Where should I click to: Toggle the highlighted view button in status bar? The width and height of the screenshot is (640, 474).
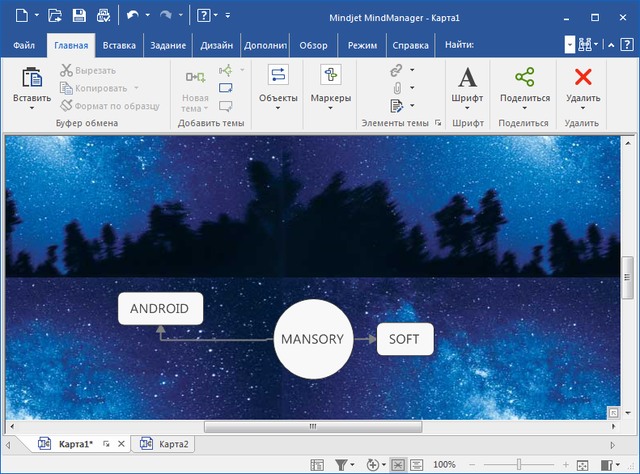[398, 465]
